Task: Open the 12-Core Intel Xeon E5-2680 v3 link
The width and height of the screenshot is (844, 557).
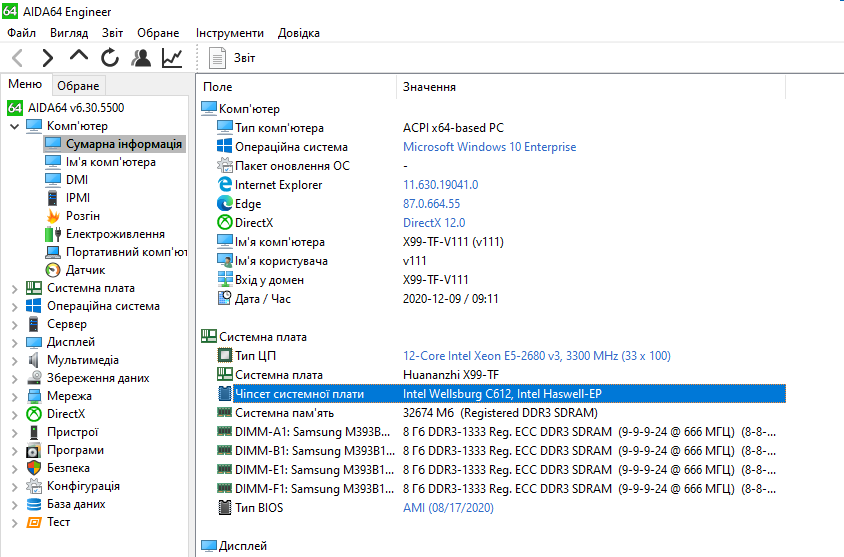Action: 537,356
